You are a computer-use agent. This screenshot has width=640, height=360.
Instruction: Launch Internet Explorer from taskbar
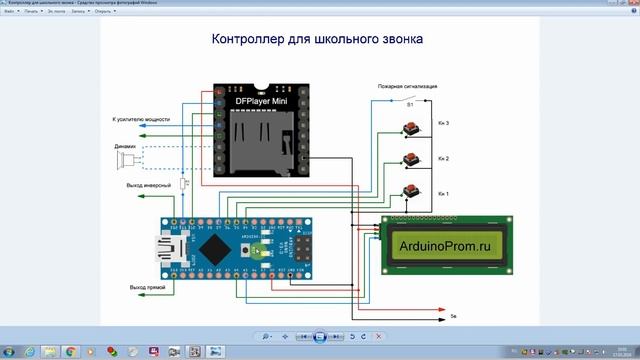coord(29,351)
